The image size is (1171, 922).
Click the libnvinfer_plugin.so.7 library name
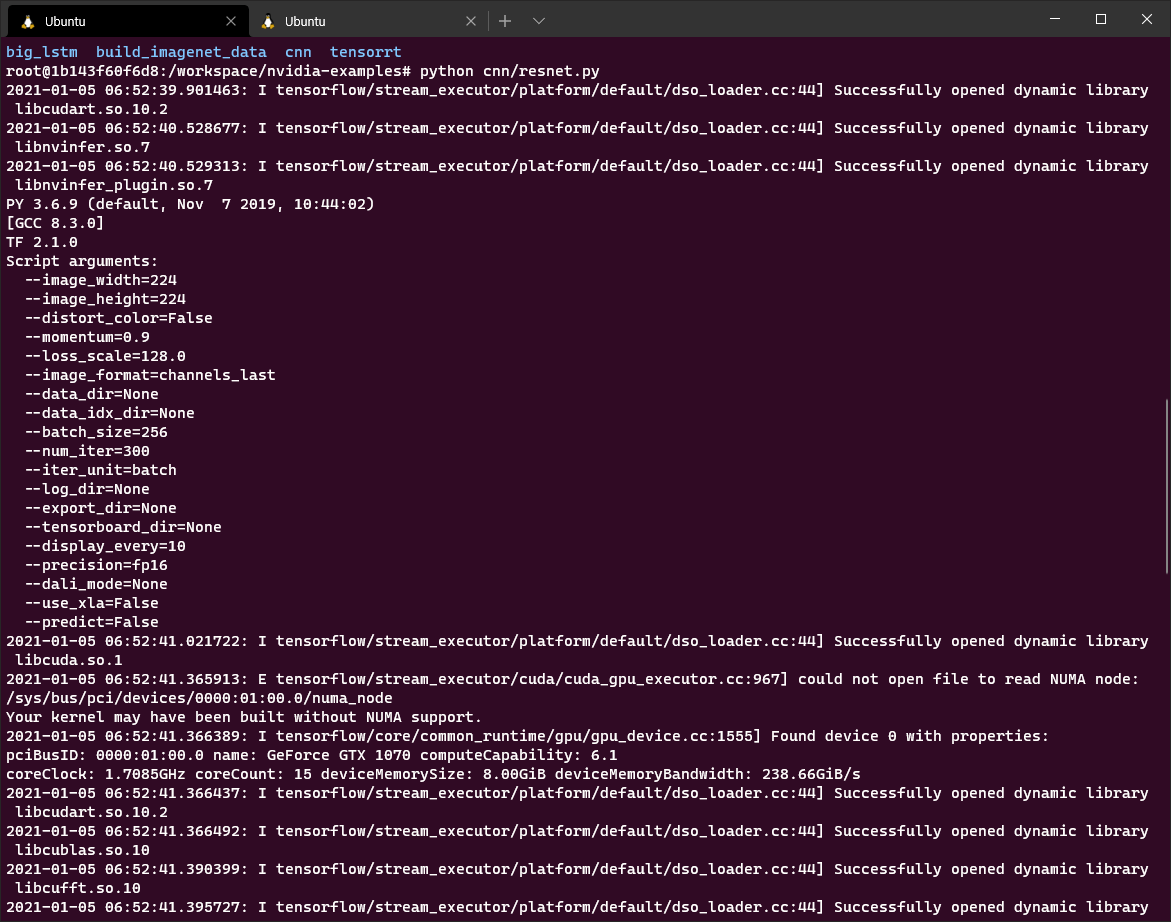pyautogui.click(x=114, y=185)
